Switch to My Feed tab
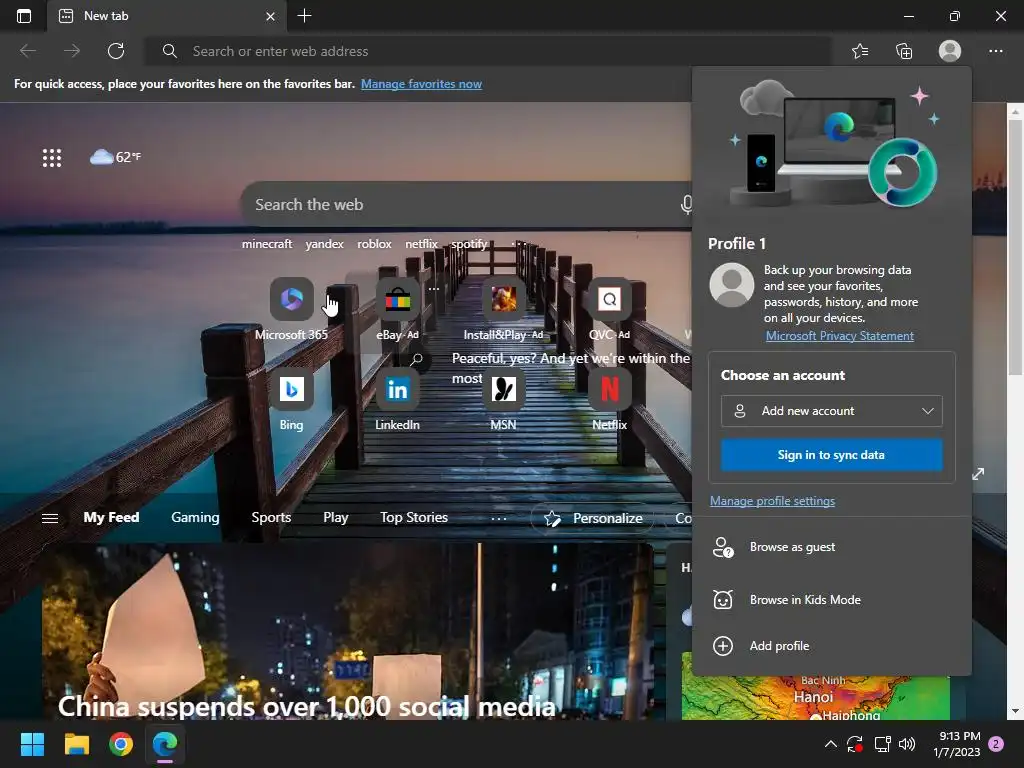The height and width of the screenshot is (768, 1024). click(x=111, y=517)
